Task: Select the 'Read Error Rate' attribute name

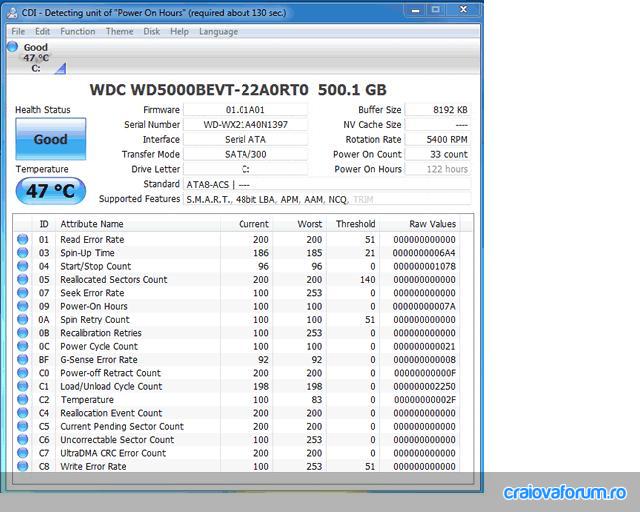Action: 92,240
